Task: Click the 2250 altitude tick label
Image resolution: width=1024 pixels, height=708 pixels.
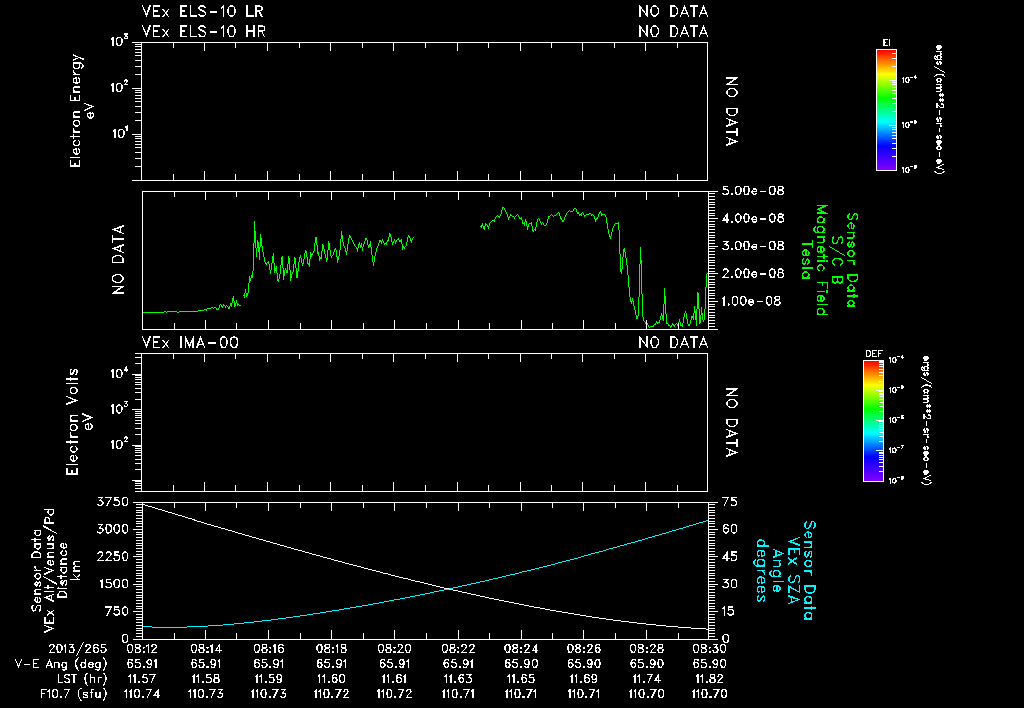Action: pyautogui.click(x=113, y=556)
